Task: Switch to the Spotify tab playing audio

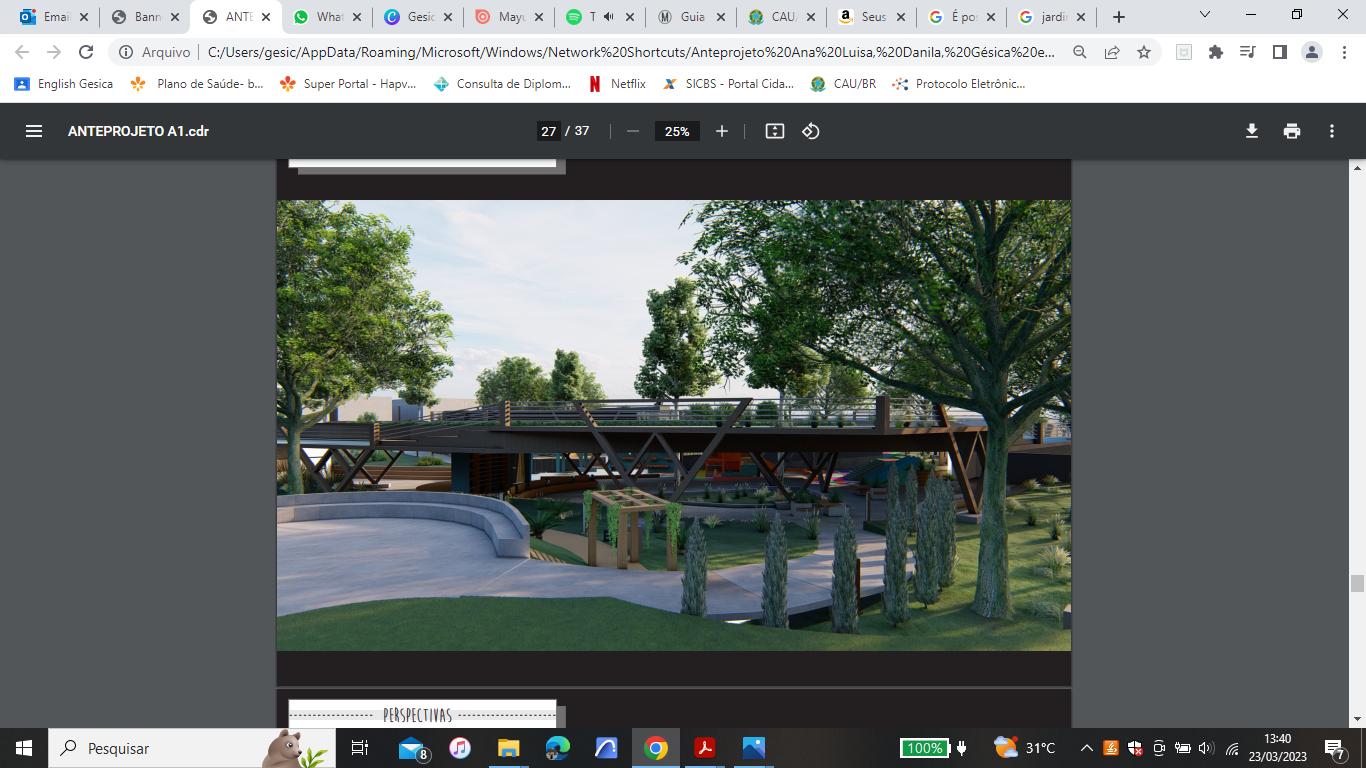Action: click(x=600, y=17)
